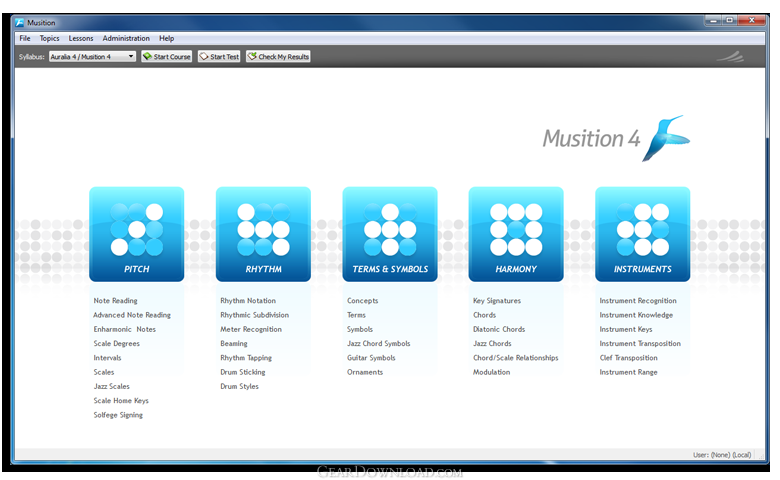Open the Symbols topic
Image resolution: width=780 pixels, height=480 pixels.
[x=360, y=329]
